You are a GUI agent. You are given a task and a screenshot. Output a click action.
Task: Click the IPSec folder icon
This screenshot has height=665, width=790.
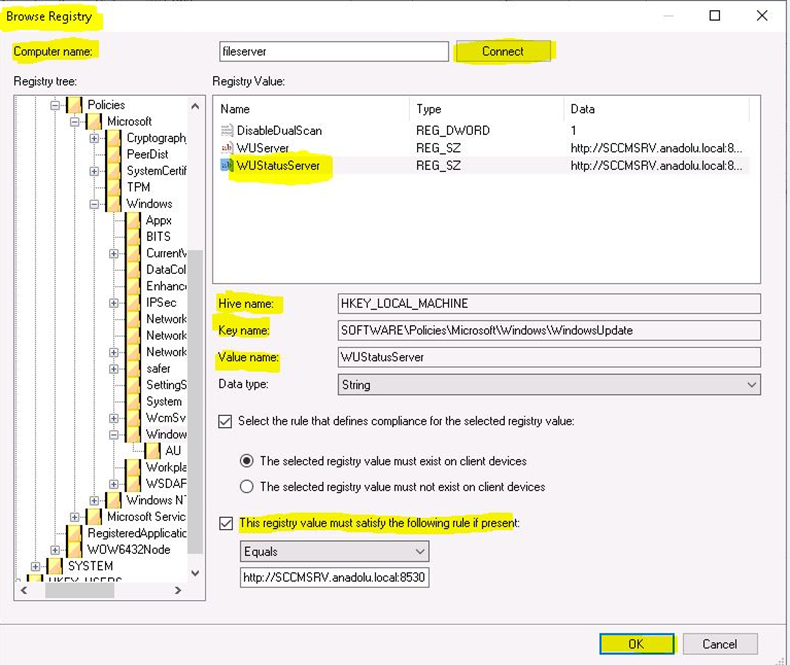[134, 302]
